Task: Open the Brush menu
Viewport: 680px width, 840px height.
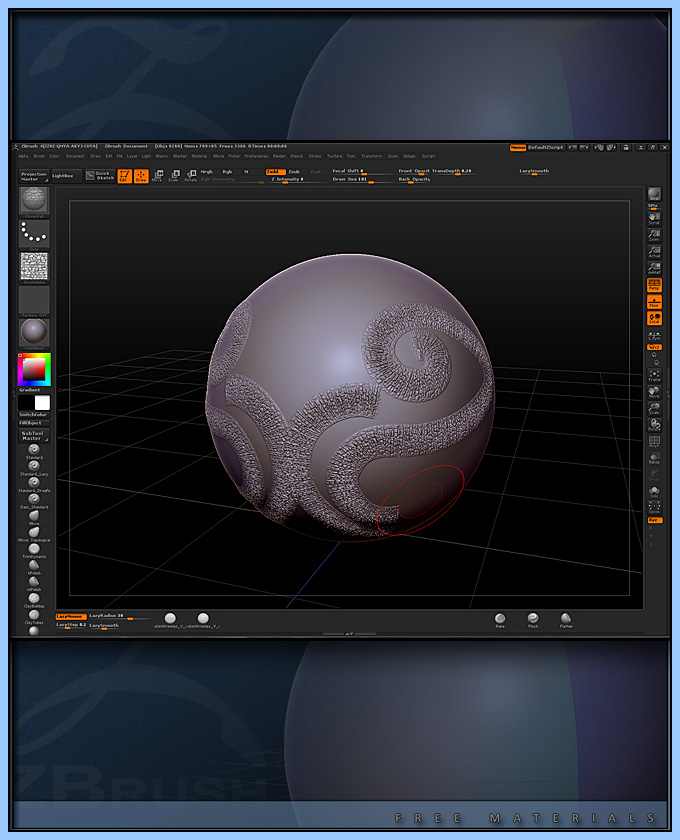Action: [39, 156]
